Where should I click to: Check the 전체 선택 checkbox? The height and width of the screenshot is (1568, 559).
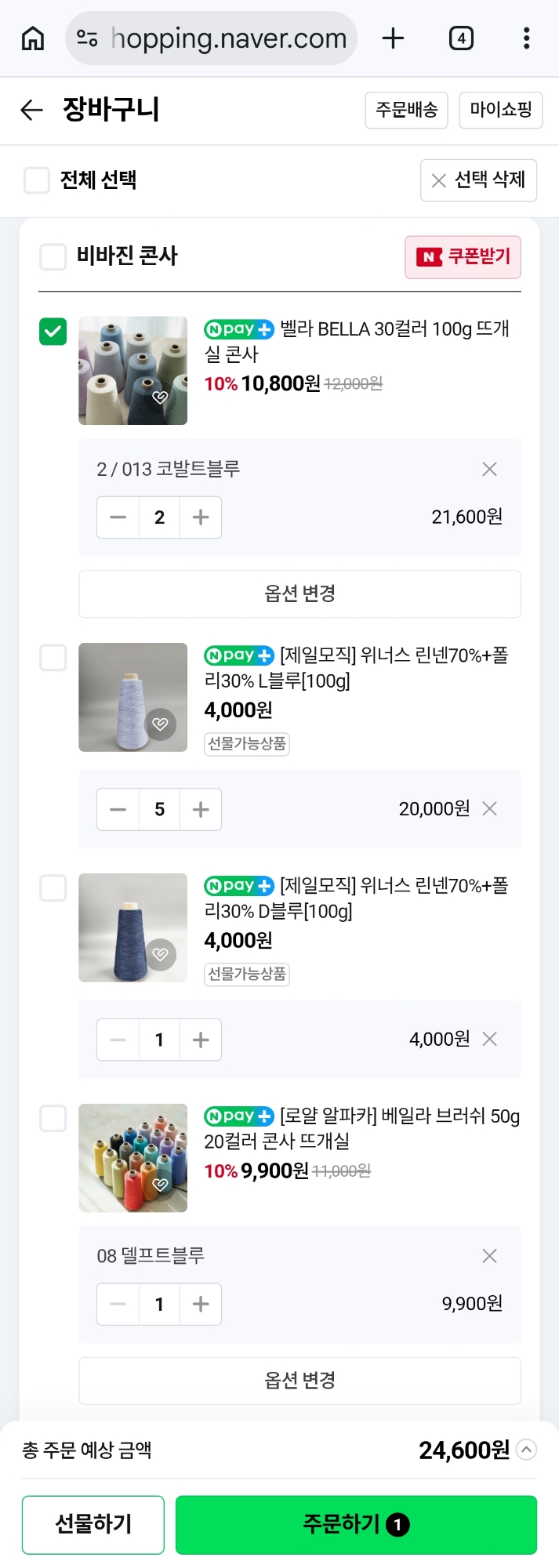coord(37,180)
